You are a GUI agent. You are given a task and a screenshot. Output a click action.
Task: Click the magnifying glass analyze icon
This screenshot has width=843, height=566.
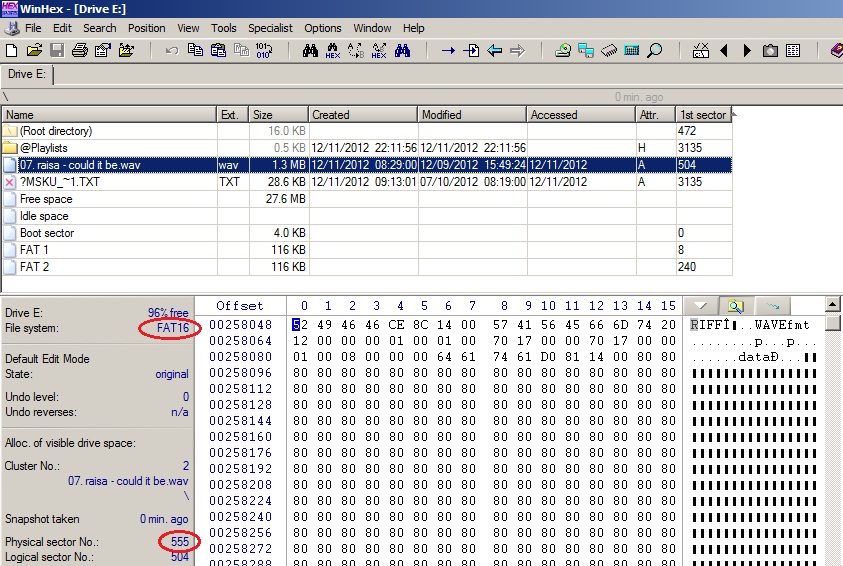tap(655, 50)
